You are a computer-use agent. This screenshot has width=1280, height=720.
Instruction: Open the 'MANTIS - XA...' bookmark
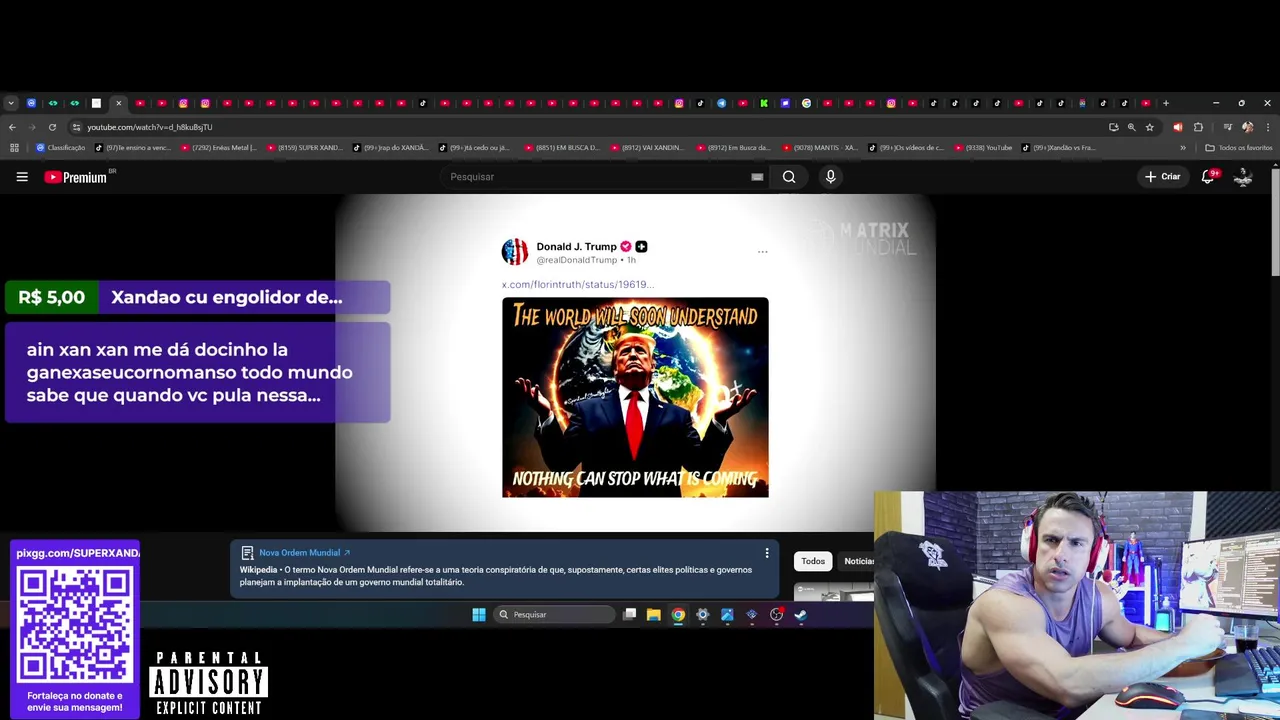pyautogui.click(x=820, y=148)
